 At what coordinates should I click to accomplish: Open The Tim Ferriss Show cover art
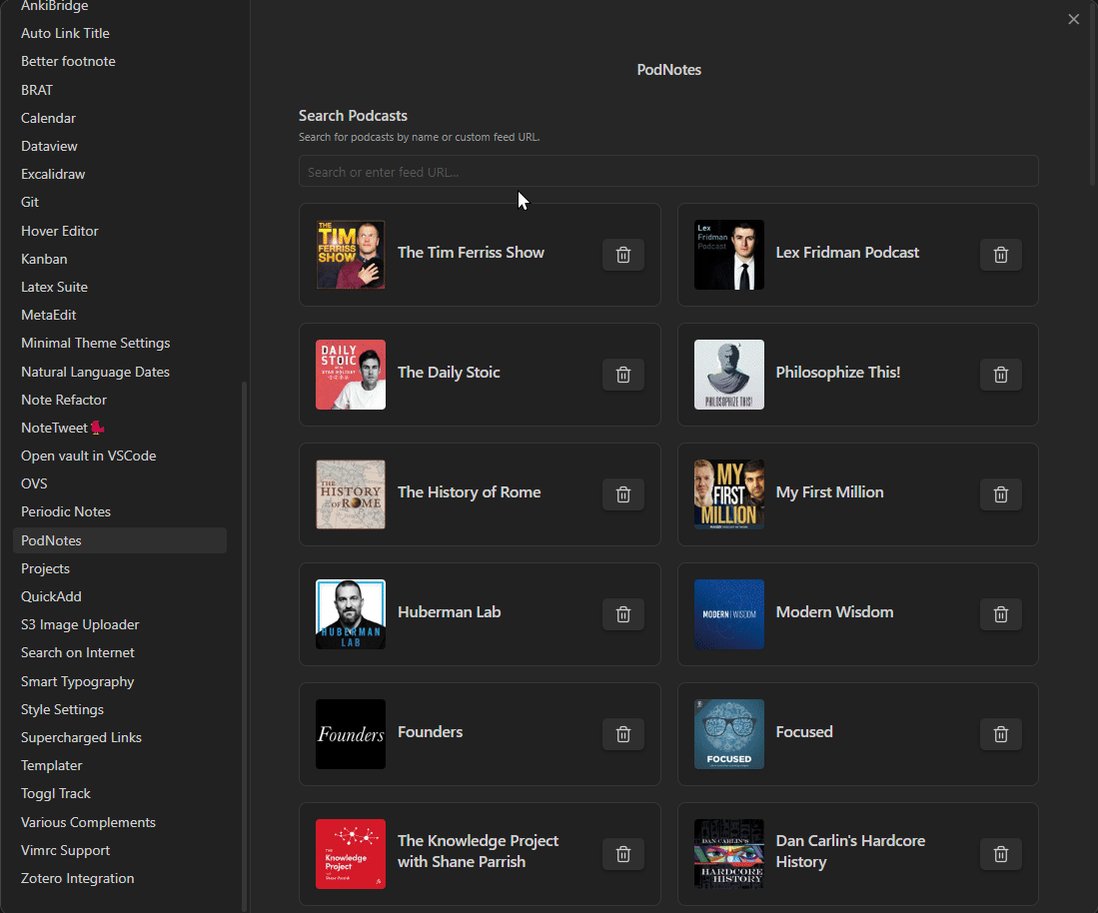tap(350, 255)
